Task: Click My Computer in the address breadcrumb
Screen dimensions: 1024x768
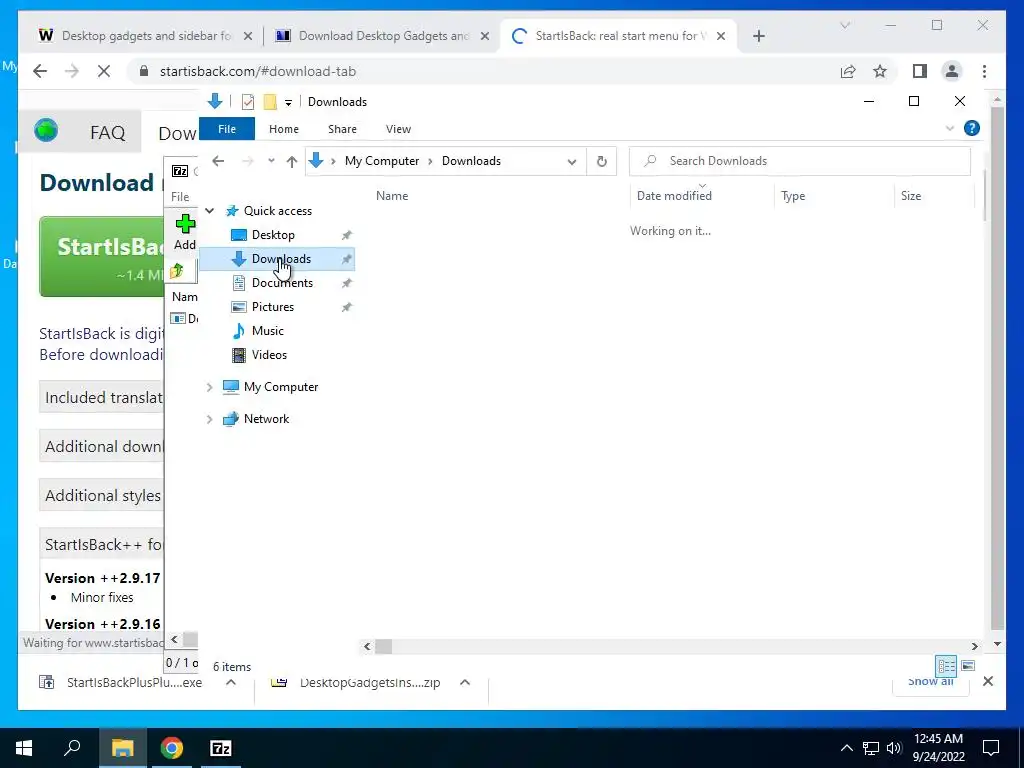Action: [x=382, y=161]
